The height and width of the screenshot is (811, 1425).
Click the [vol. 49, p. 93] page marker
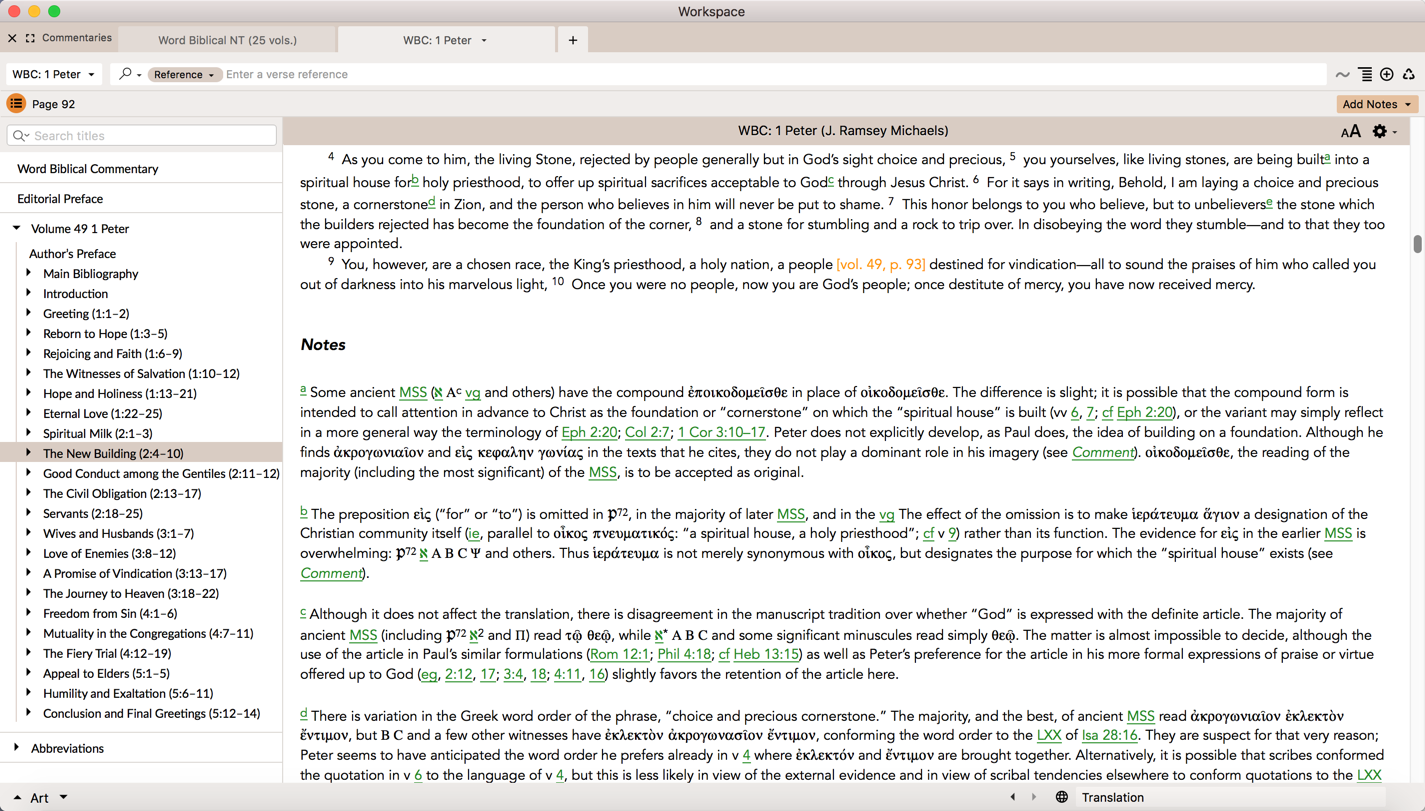coord(881,265)
